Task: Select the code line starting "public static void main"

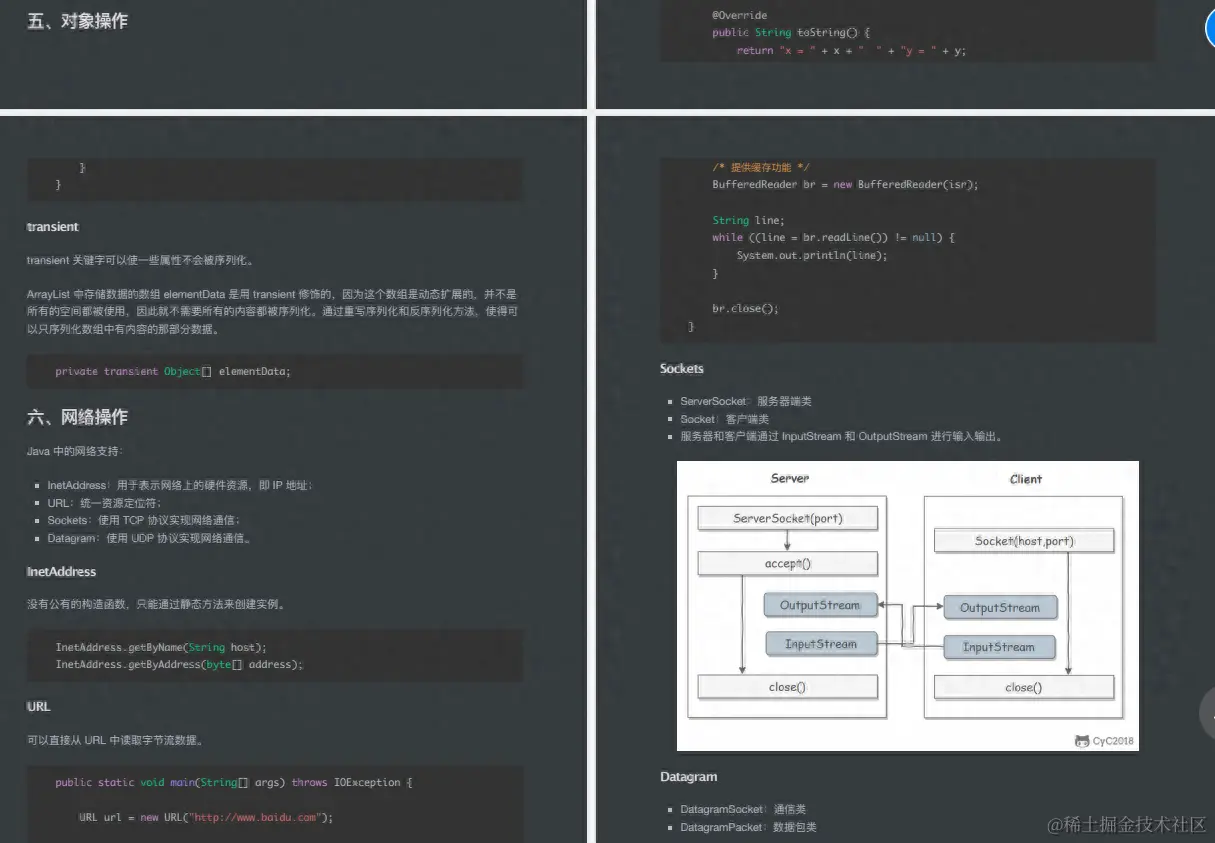Action: pos(234,782)
